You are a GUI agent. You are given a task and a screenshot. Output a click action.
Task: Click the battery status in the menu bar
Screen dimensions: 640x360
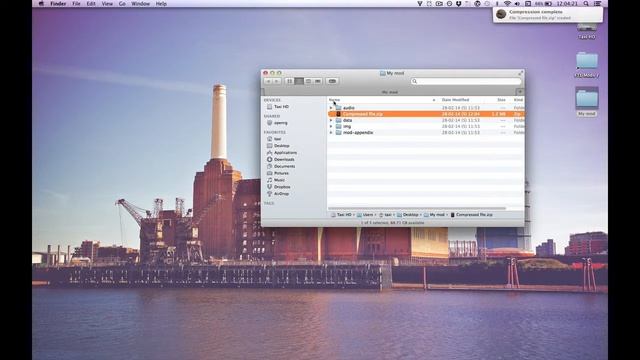click(x=544, y=4)
